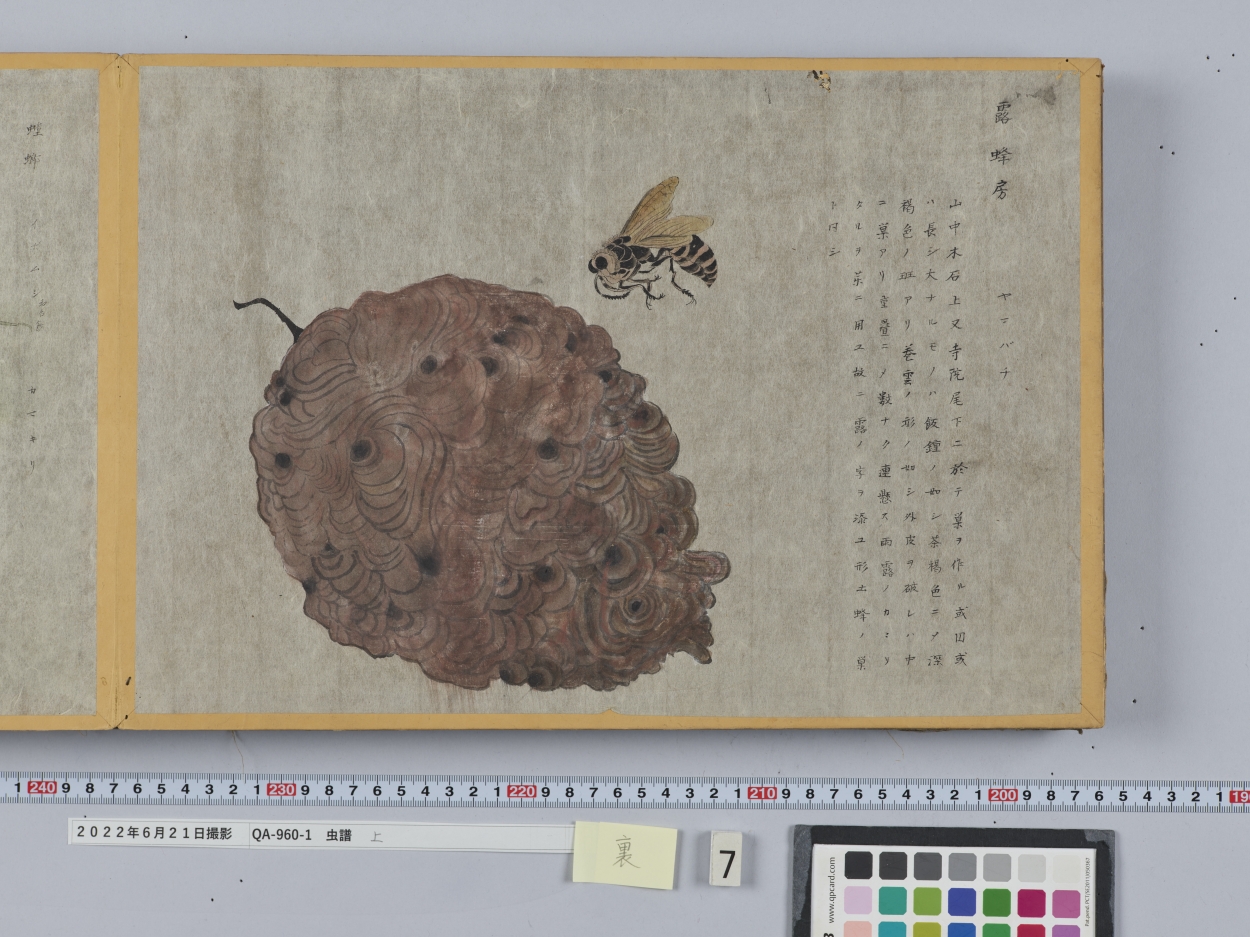Click the date text 2022年6月21日撮影

click(154, 832)
